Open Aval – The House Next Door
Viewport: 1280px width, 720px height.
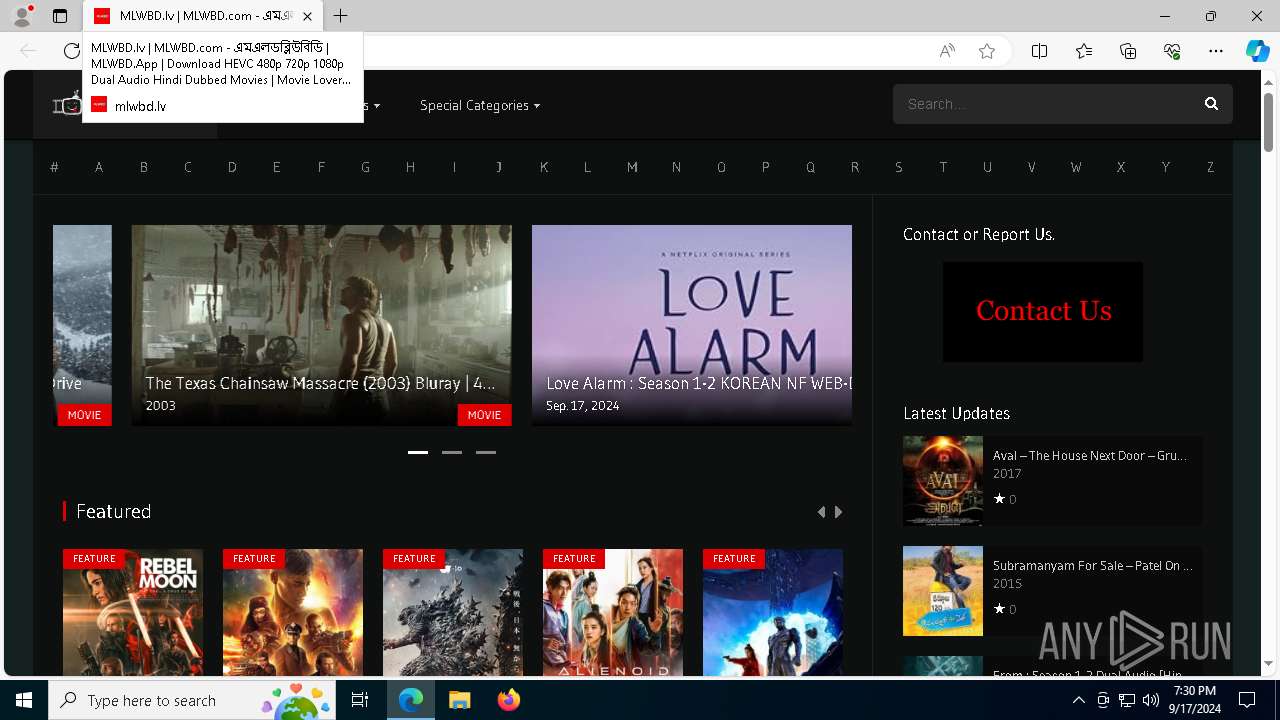[x=1089, y=455]
